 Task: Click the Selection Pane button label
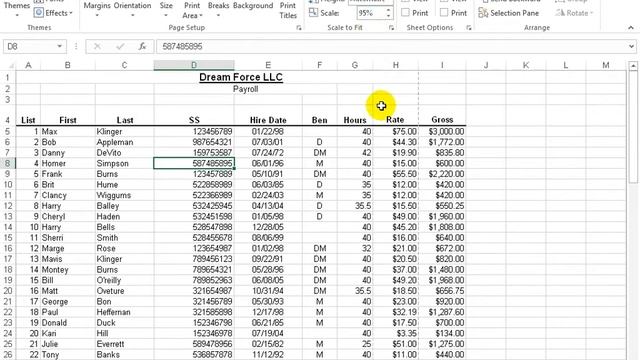pos(514,13)
